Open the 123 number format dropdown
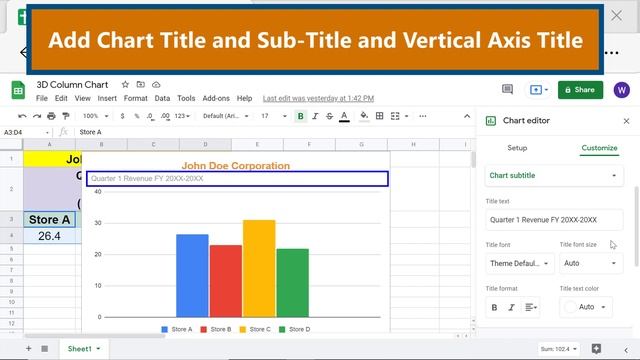 pos(182,116)
